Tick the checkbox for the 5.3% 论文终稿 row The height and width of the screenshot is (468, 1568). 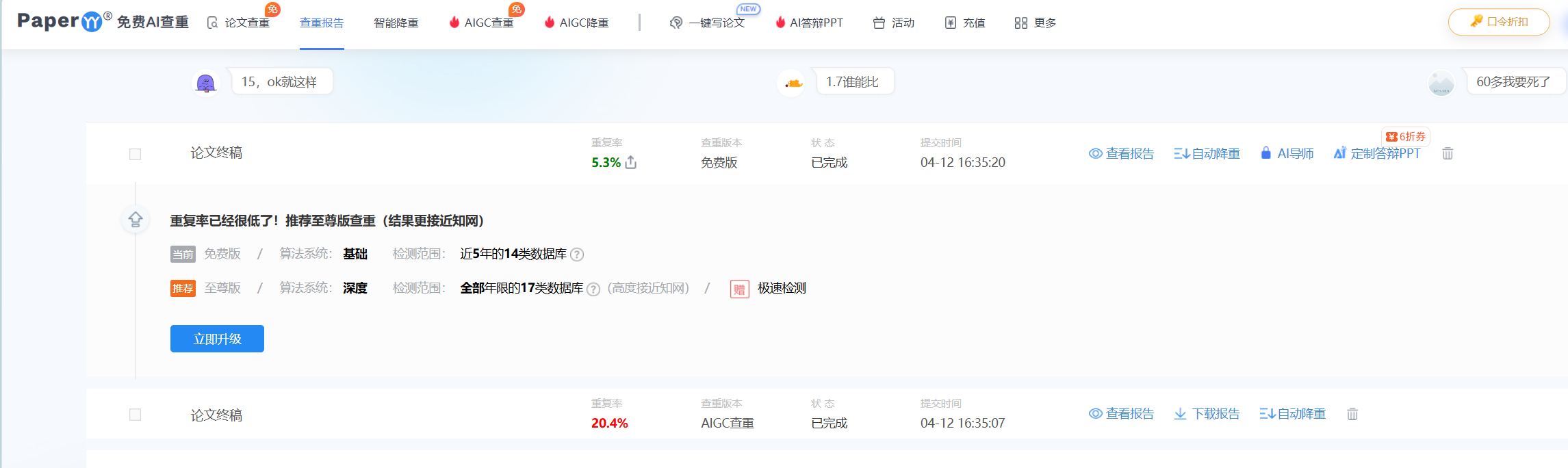point(135,154)
